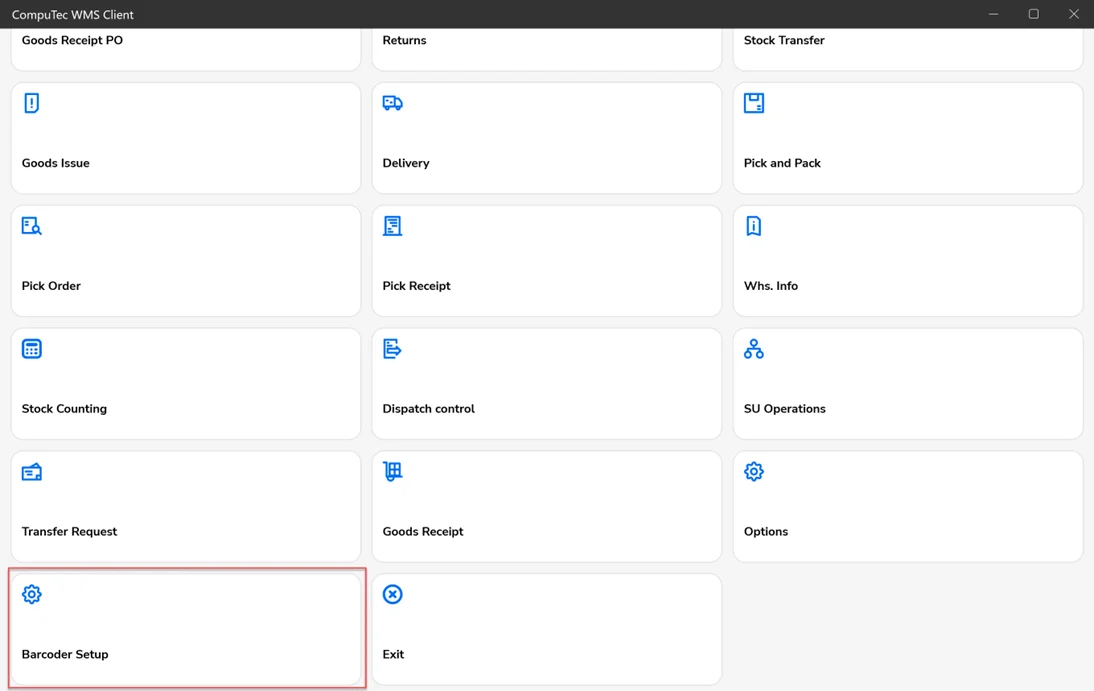Click the Delivery truck icon

[393, 103]
